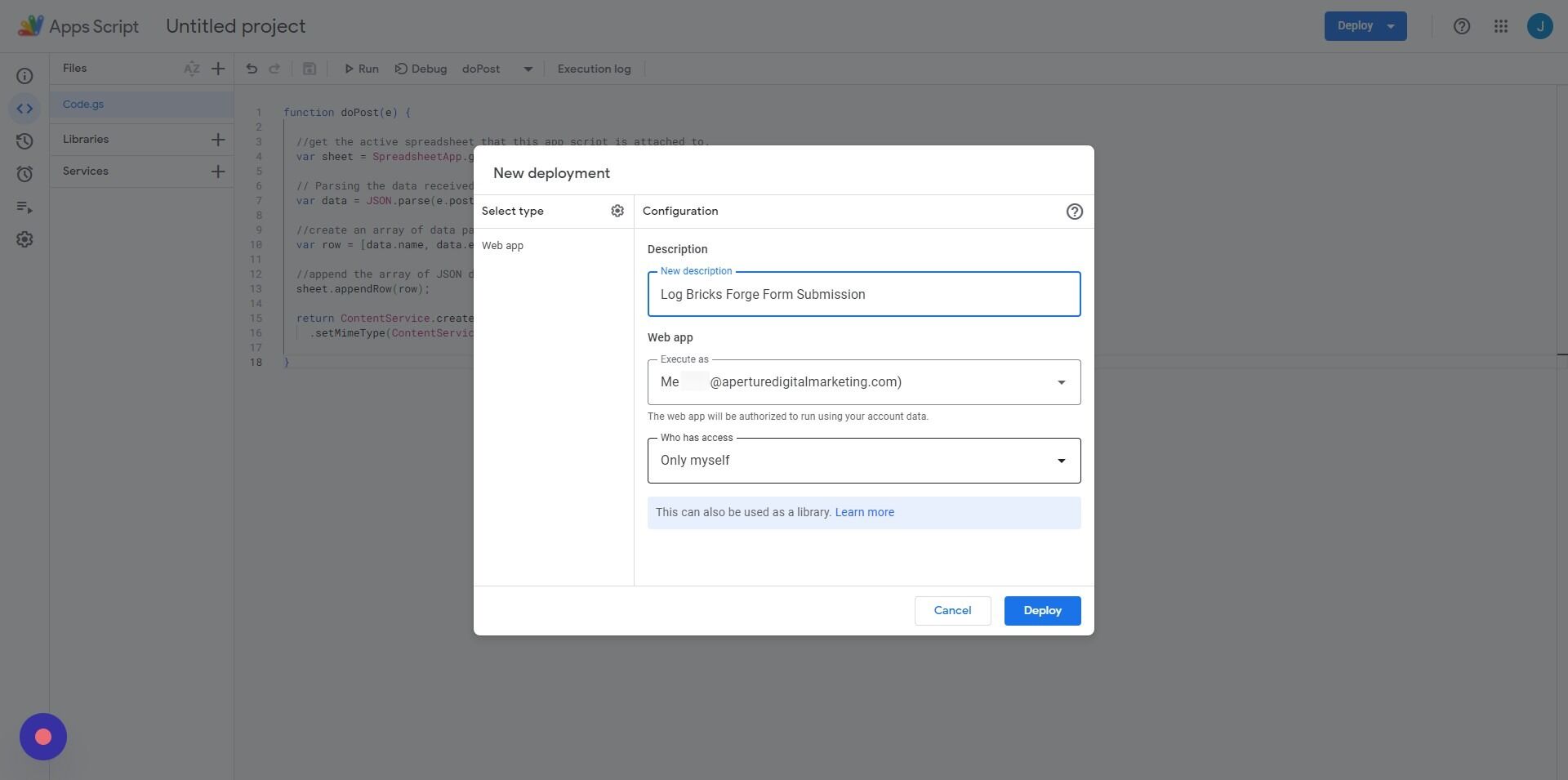Image resolution: width=1568 pixels, height=780 pixels.
Task: Open the Execute as dropdown
Action: click(1062, 381)
